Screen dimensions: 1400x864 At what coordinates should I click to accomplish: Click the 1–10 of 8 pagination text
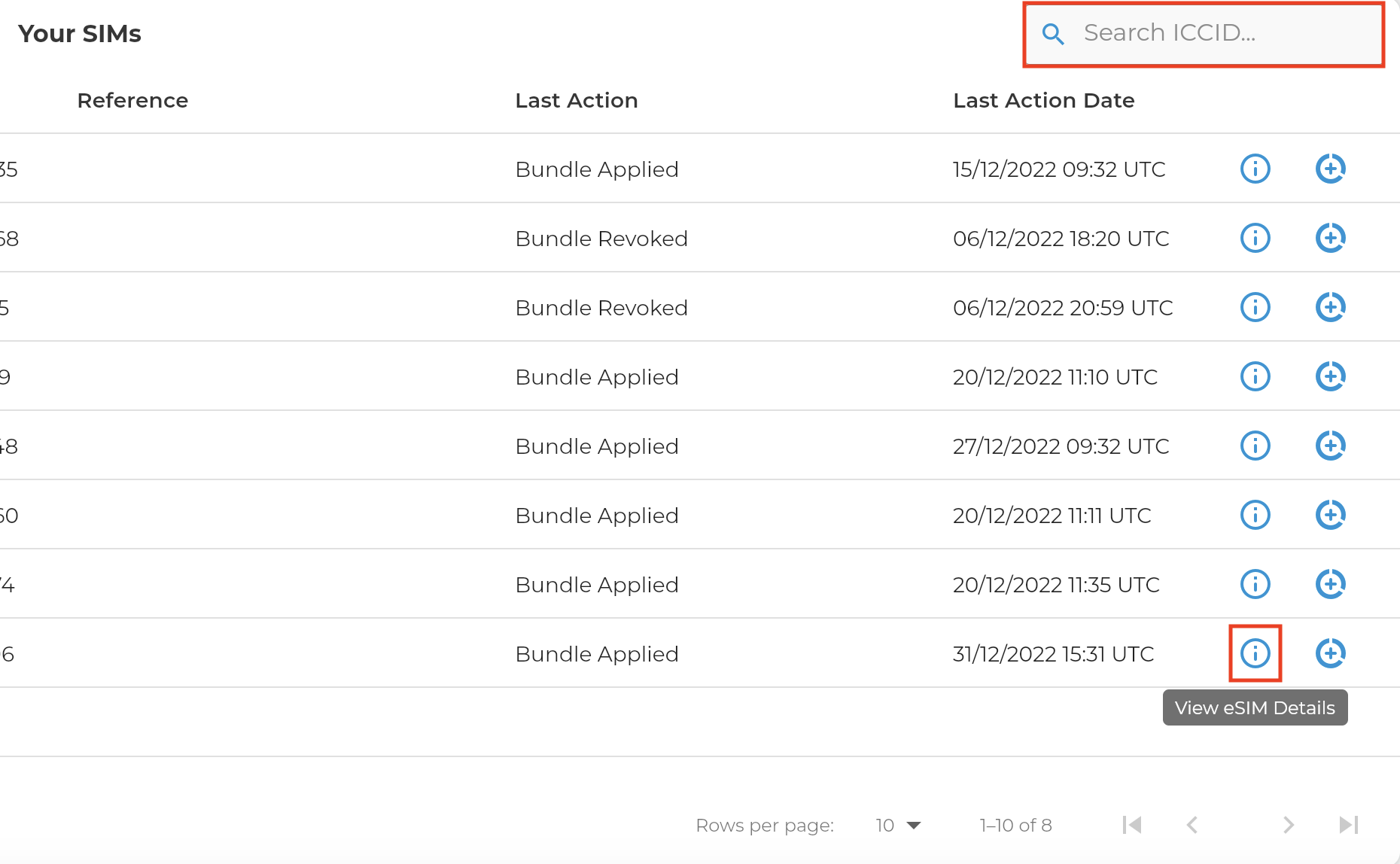1015,826
